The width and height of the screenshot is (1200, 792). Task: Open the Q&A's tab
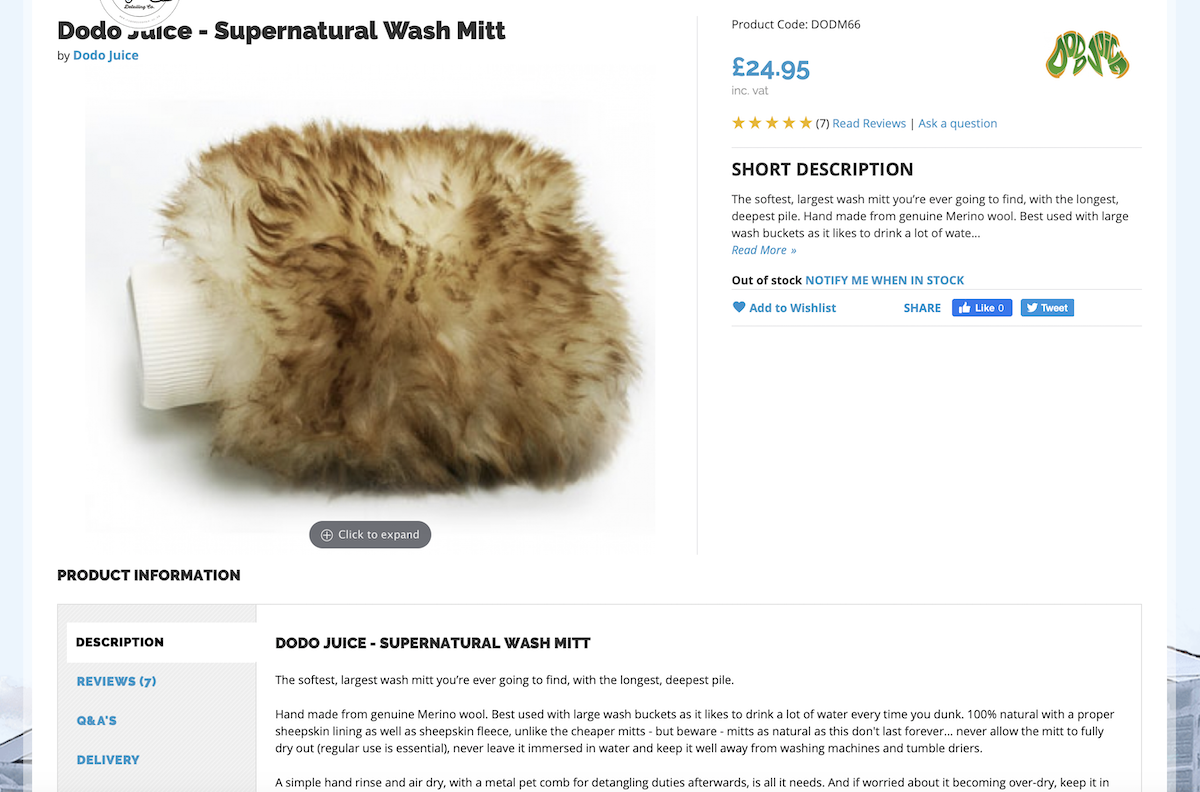(97, 720)
